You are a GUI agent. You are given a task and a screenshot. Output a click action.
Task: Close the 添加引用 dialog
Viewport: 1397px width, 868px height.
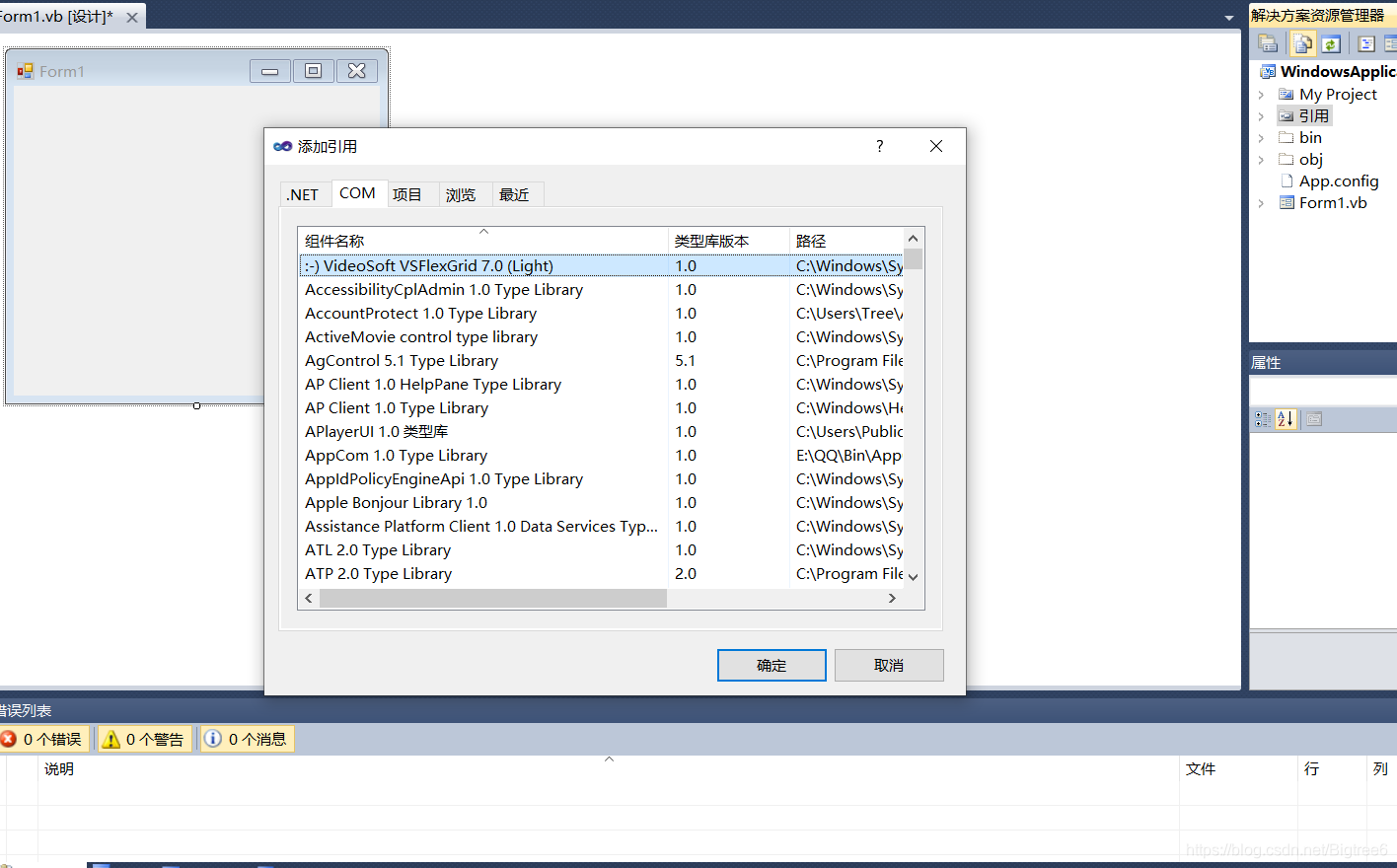click(x=936, y=146)
